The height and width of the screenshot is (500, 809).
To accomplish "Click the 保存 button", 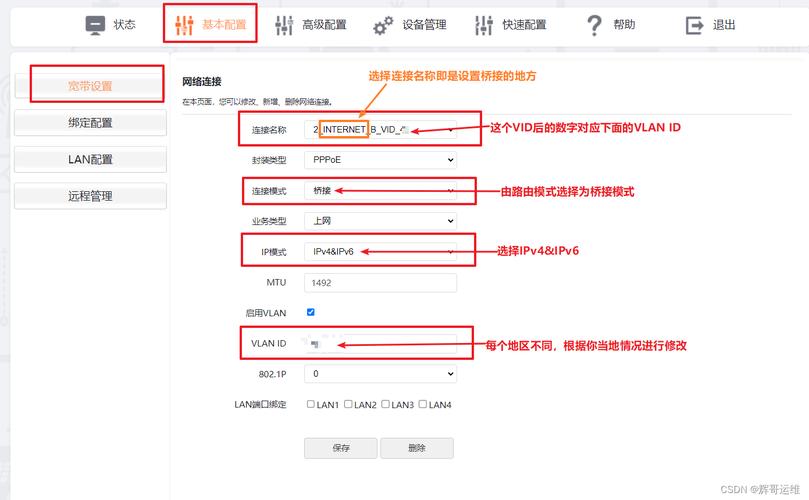I will coord(341,448).
